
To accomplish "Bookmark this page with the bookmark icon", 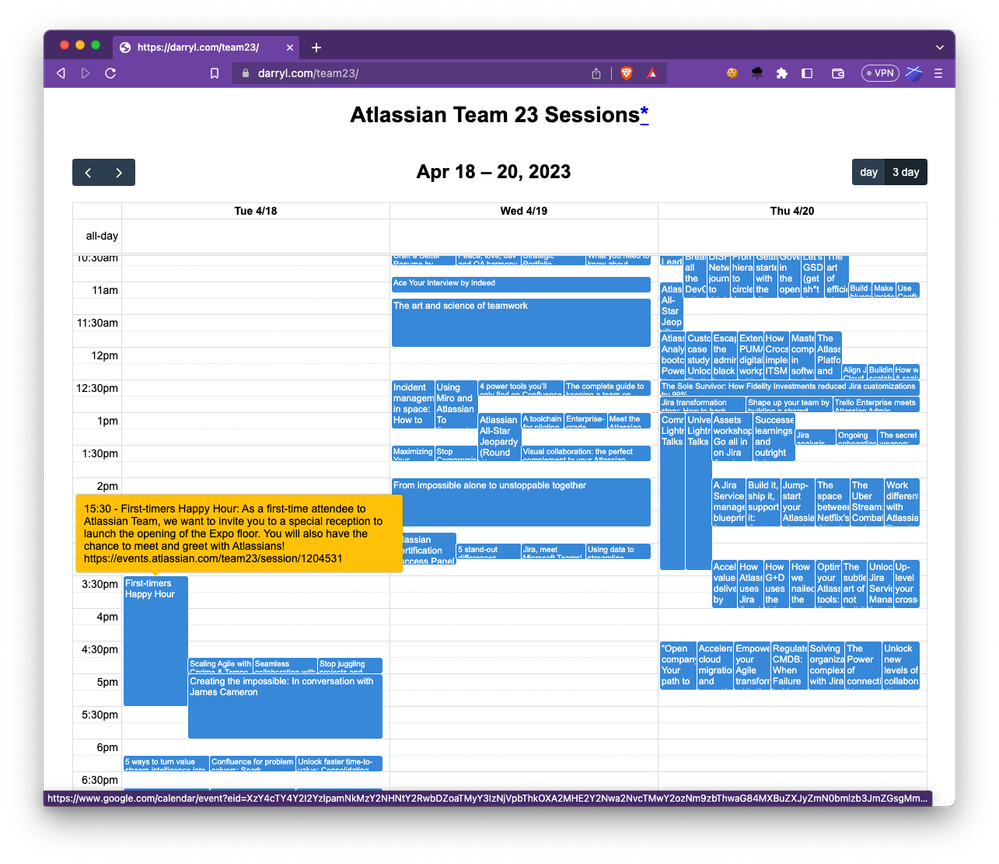I will point(215,73).
